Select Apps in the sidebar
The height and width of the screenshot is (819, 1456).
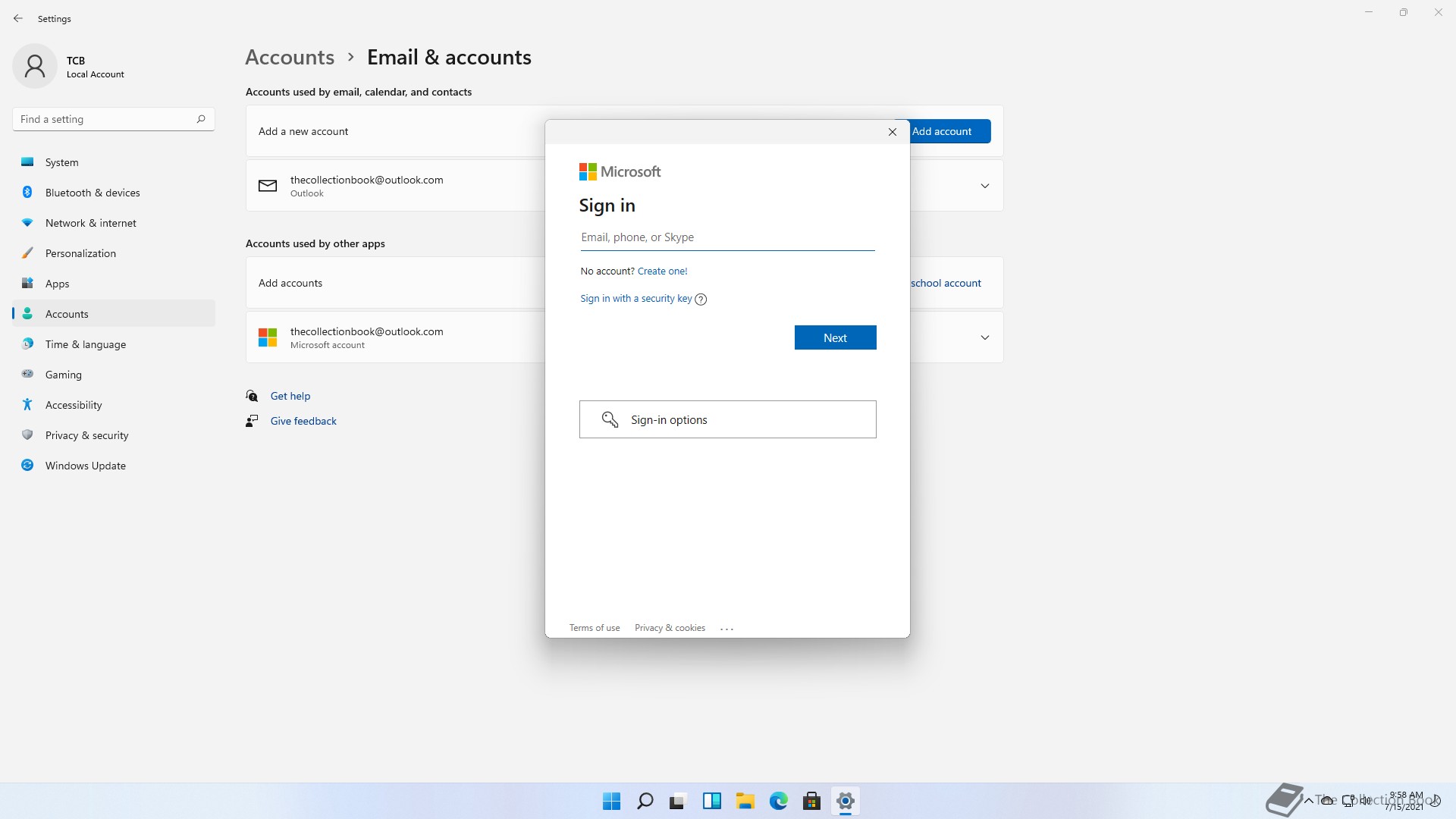coord(114,284)
